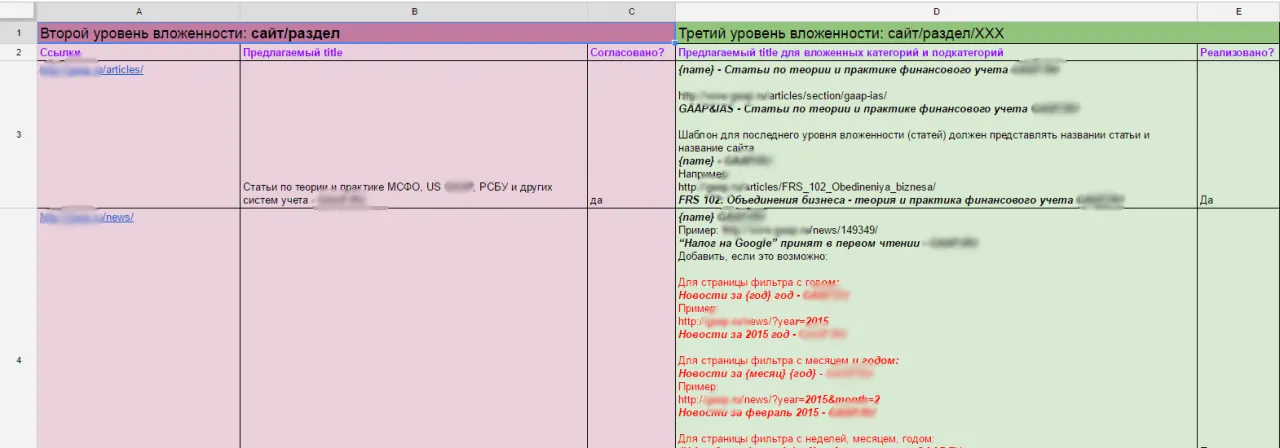Click the select-all corner box
1280x448 pixels.
click(x=18, y=10)
